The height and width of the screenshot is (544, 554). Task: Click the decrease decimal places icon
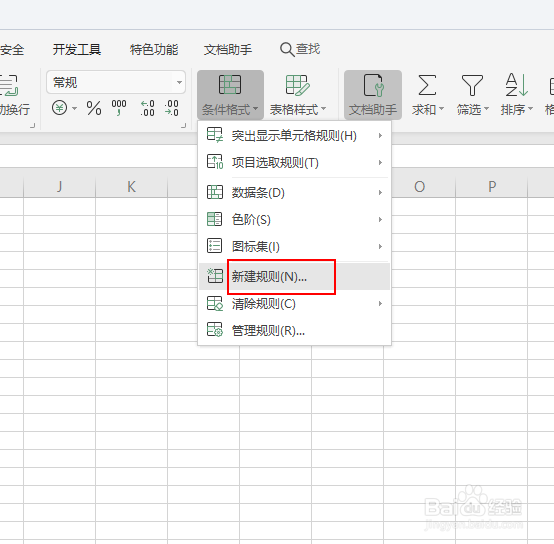[171, 108]
